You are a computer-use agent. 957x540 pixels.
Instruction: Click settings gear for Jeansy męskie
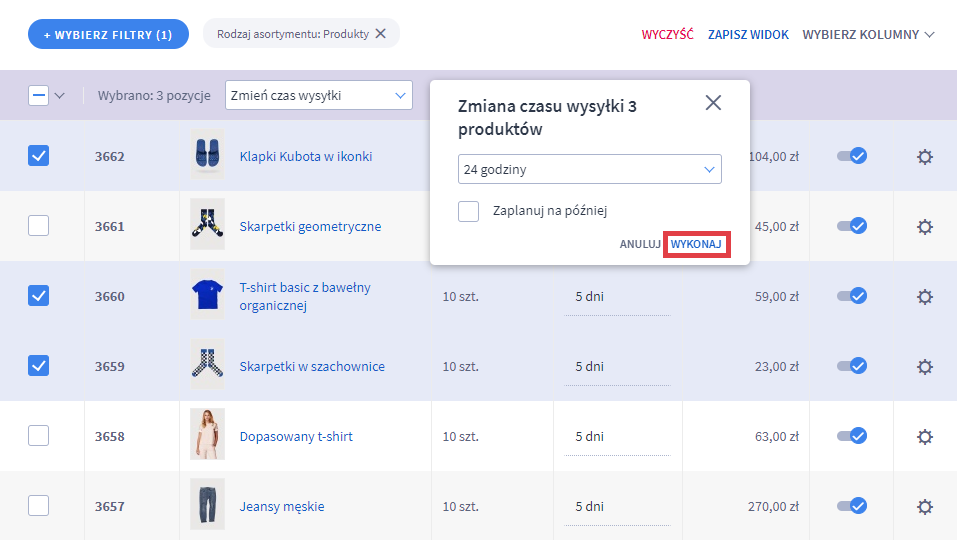pyautogui.click(x=925, y=506)
